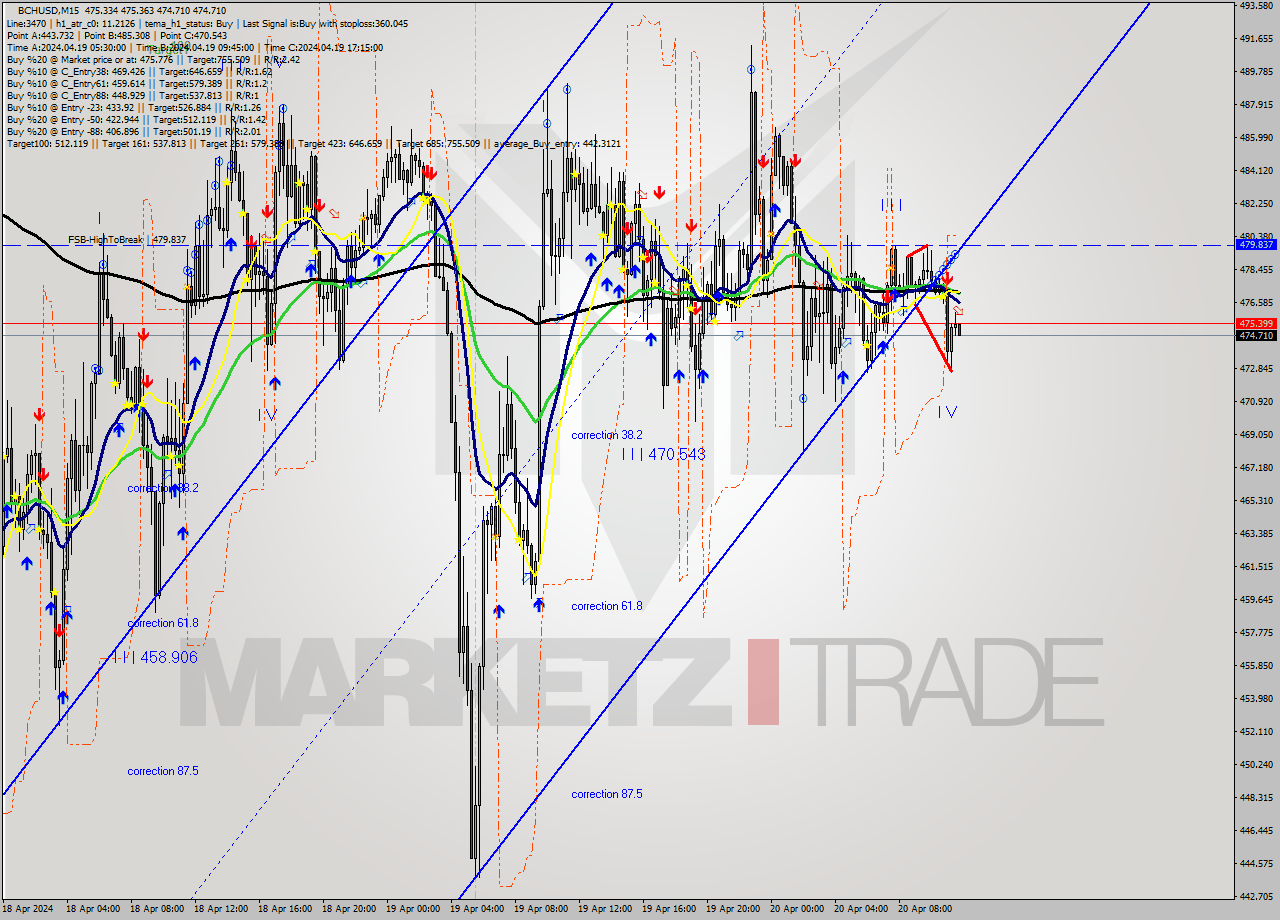Click the '18 Apr 2024' time axis label

(28, 910)
